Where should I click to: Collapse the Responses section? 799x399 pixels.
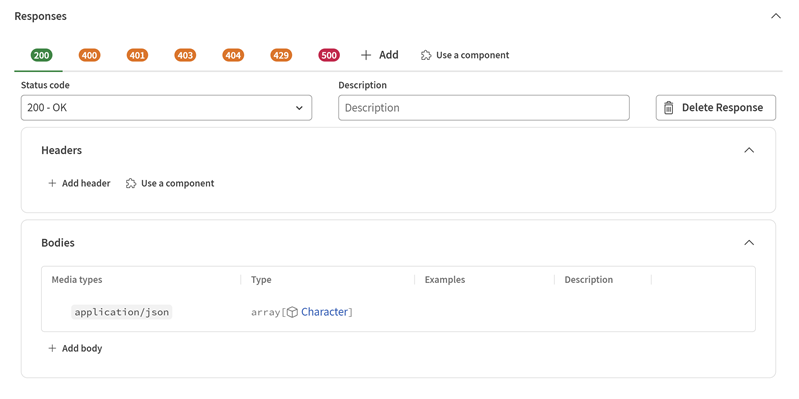pos(776,16)
